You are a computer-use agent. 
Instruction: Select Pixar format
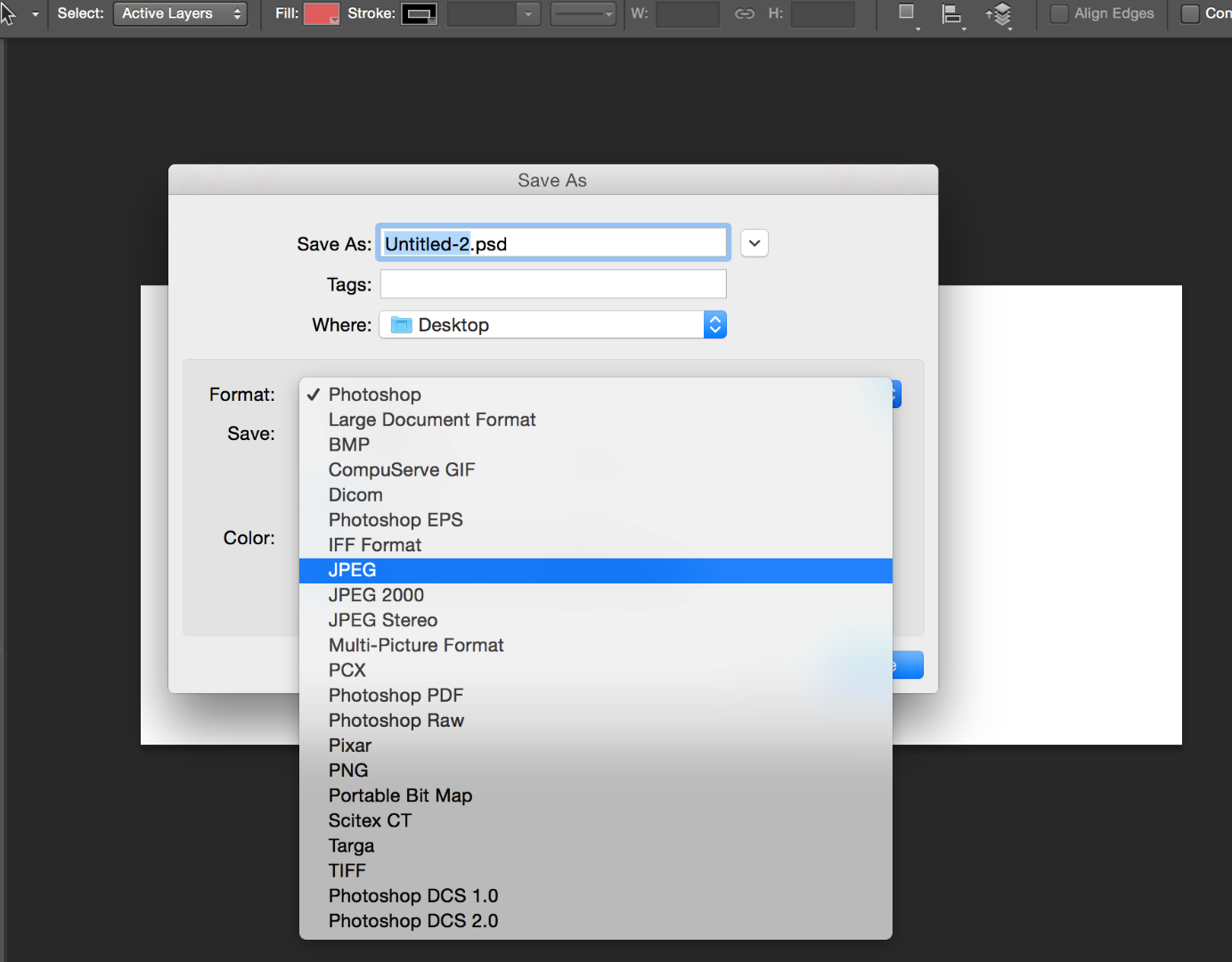(595, 746)
